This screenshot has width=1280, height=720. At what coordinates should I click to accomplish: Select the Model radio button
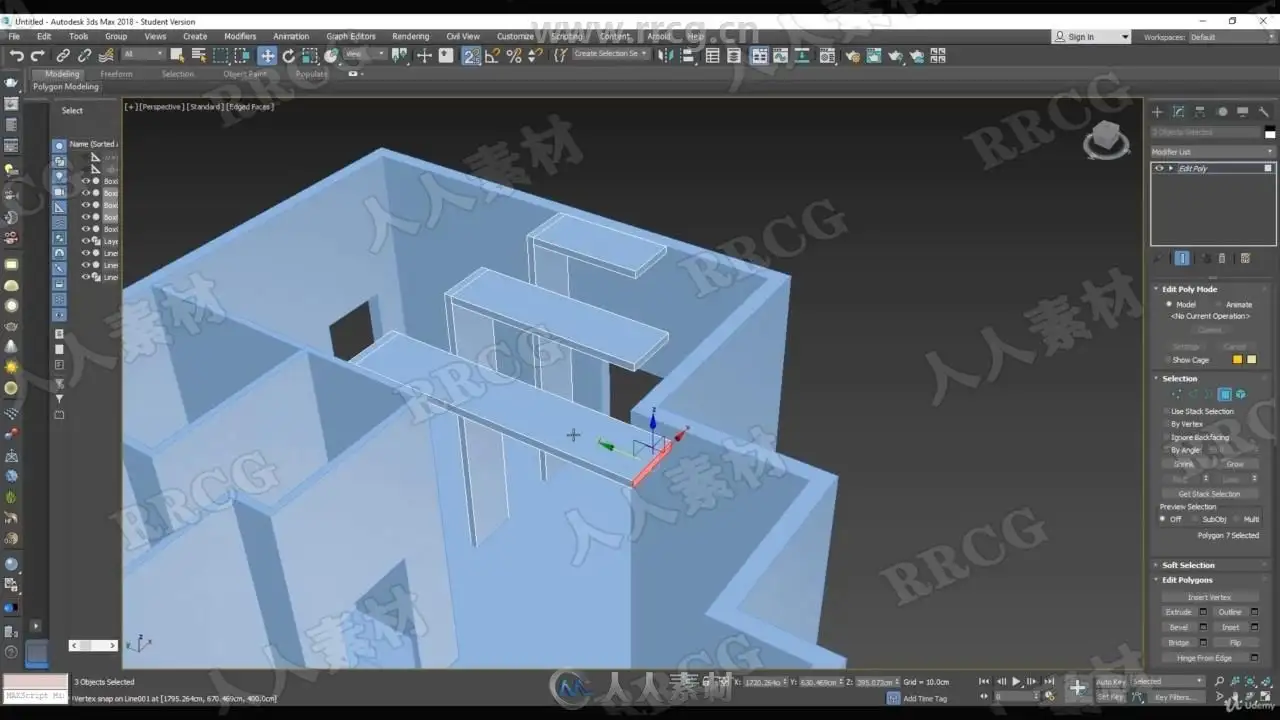pyautogui.click(x=1169, y=304)
